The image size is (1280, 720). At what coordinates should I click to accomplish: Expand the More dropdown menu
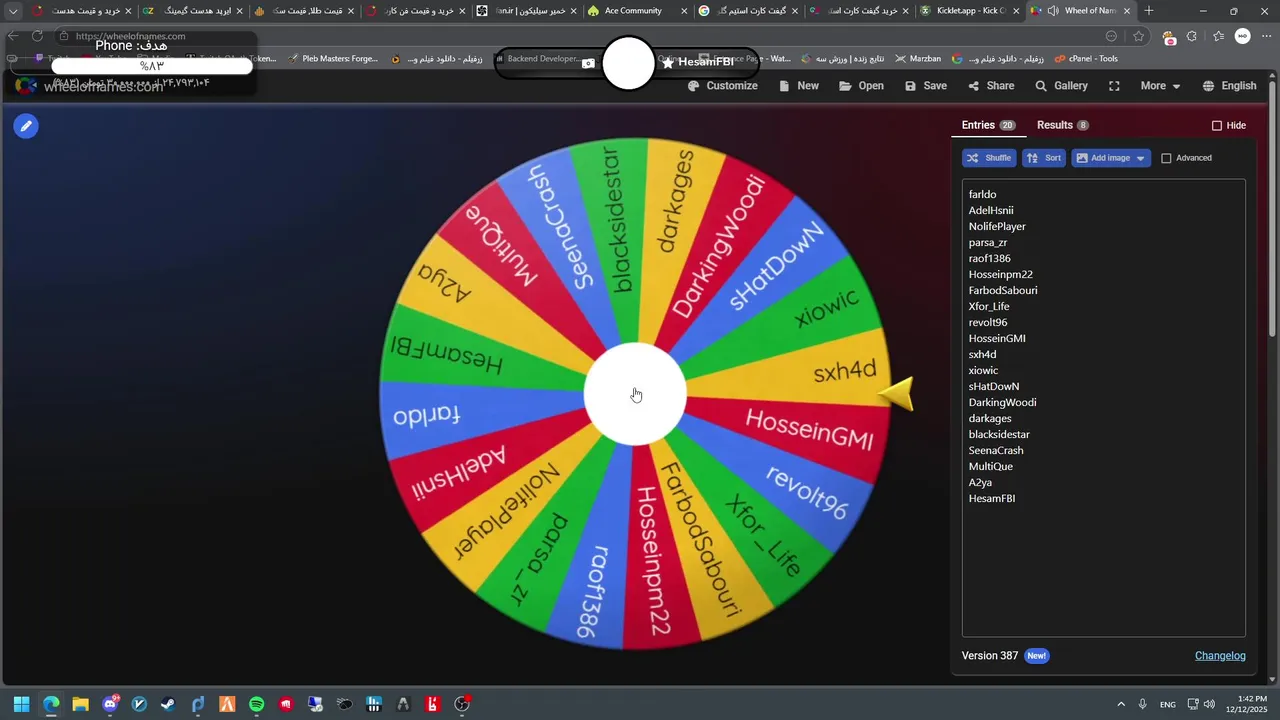[1161, 86]
